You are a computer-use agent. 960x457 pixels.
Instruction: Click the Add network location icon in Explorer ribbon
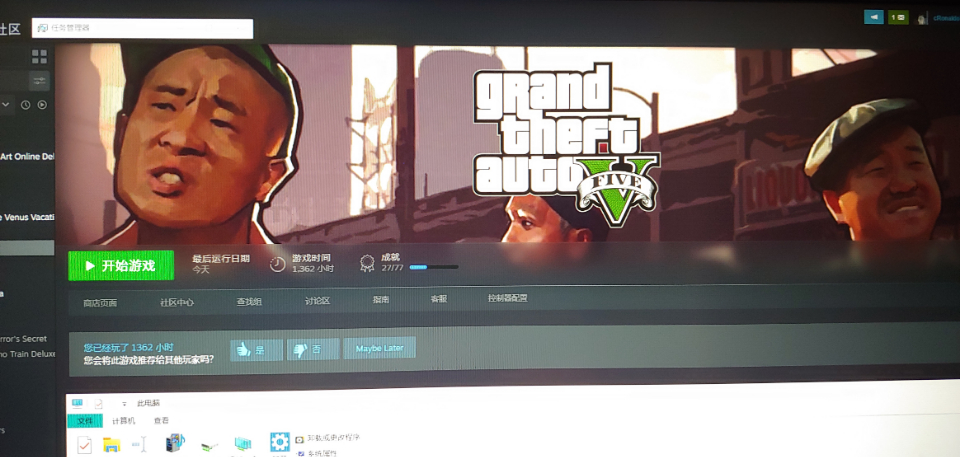[x=243, y=445]
